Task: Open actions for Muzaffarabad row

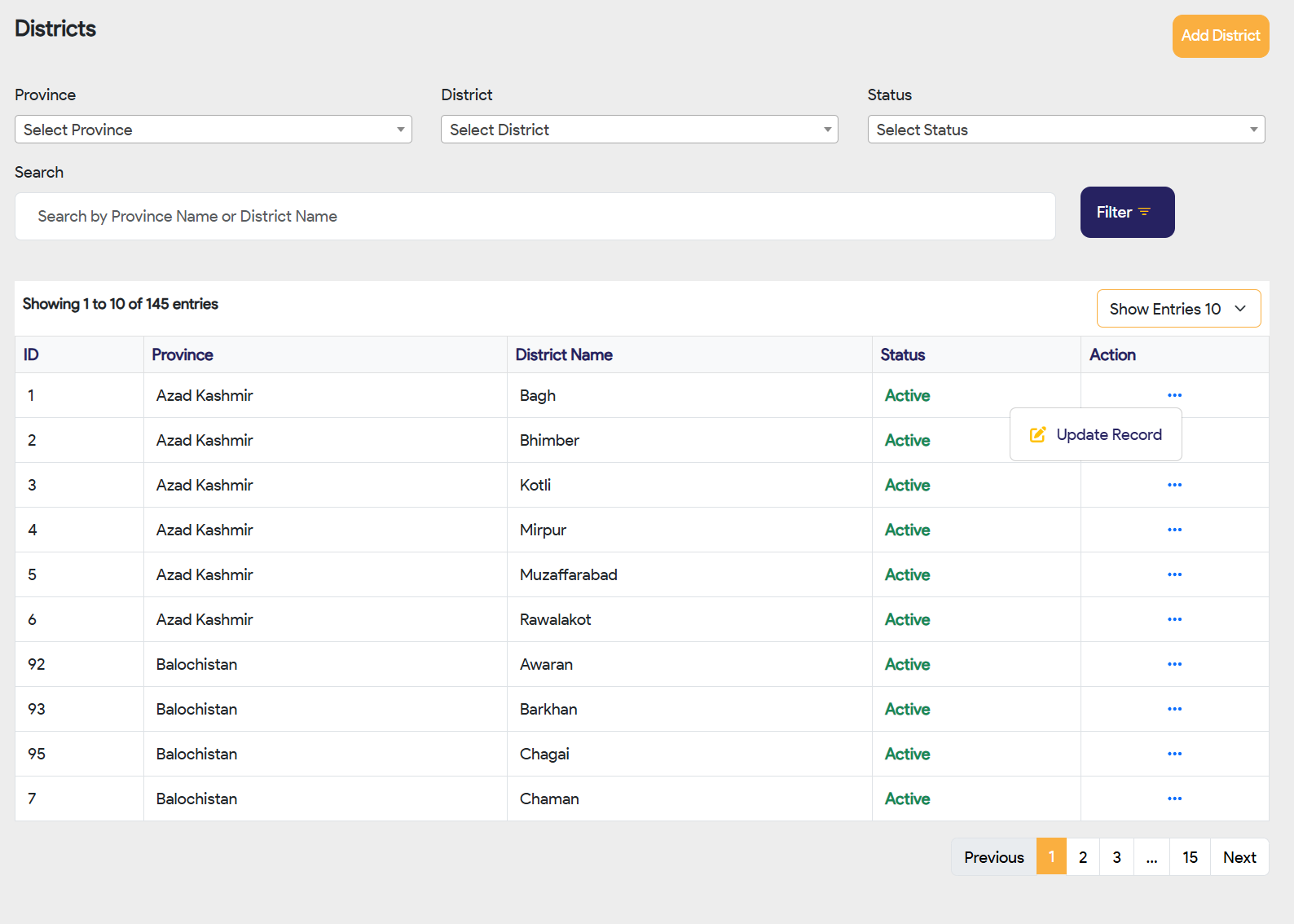Action: 1174,574
